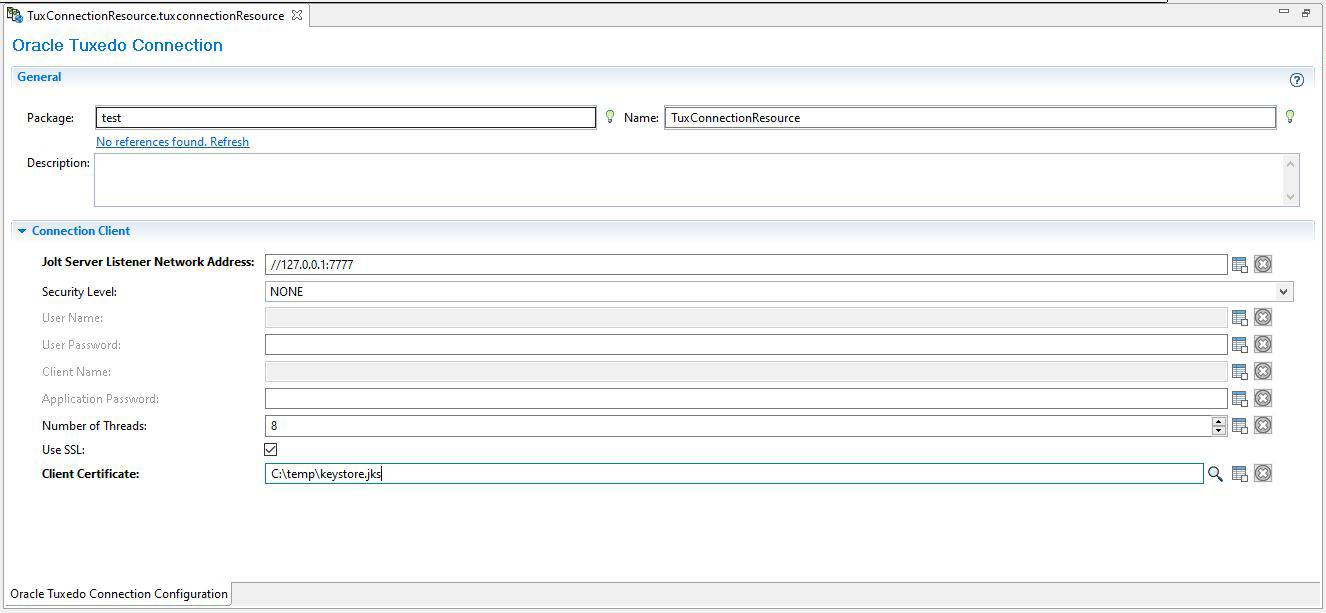
Task: Open the General section help icon
Action: 1297,80
